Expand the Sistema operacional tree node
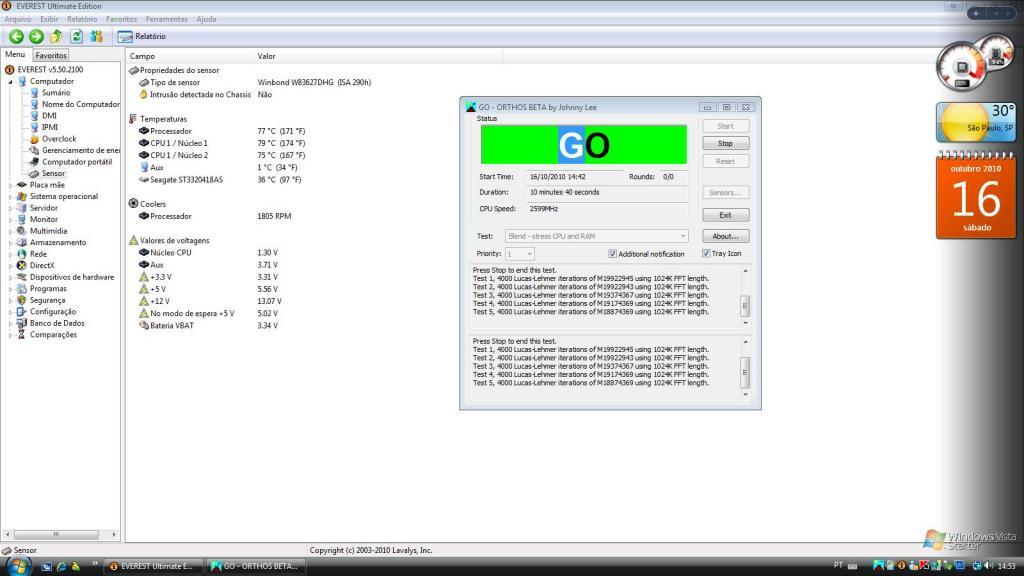The image size is (1024, 576). click(10, 197)
